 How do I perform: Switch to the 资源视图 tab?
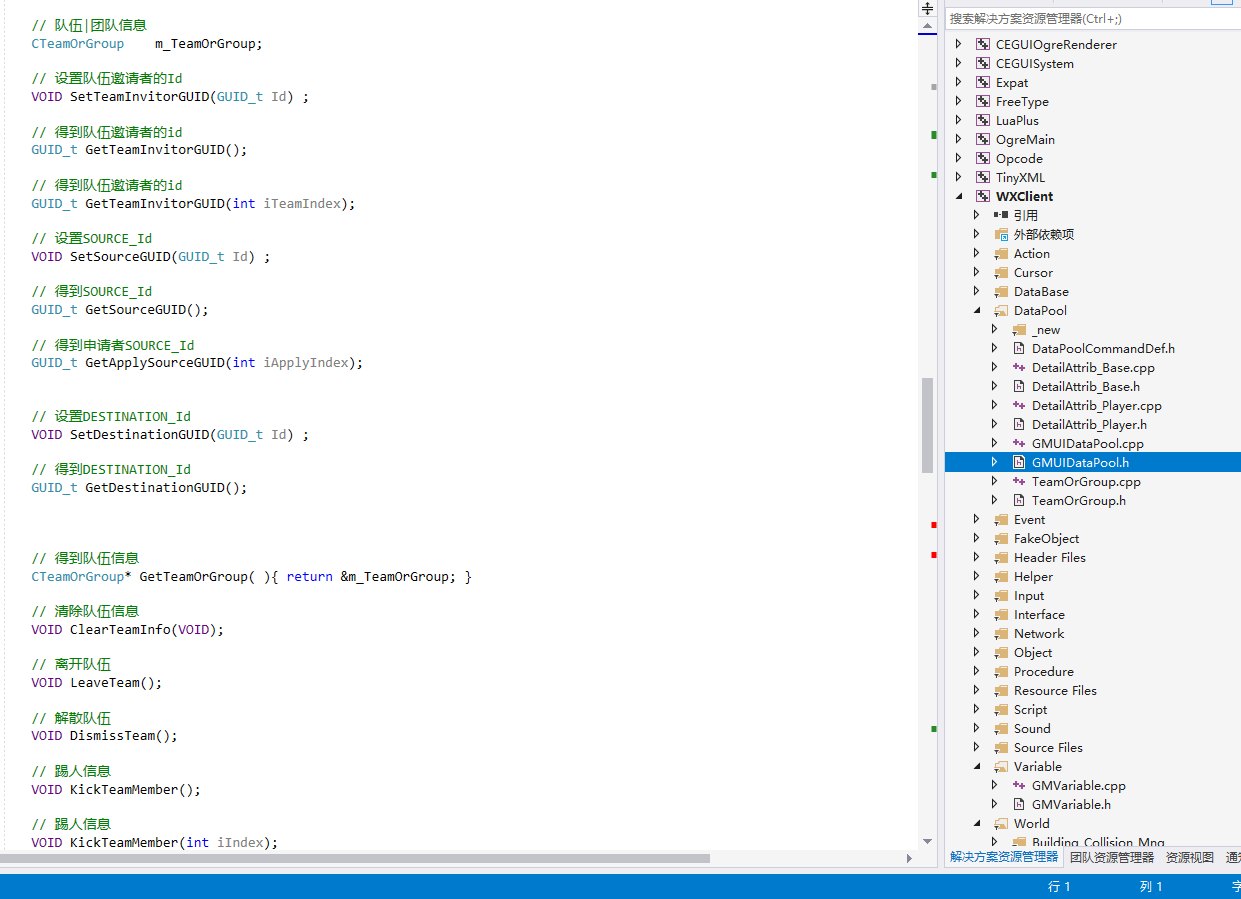pyautogui.click(x=1189, y=857)
